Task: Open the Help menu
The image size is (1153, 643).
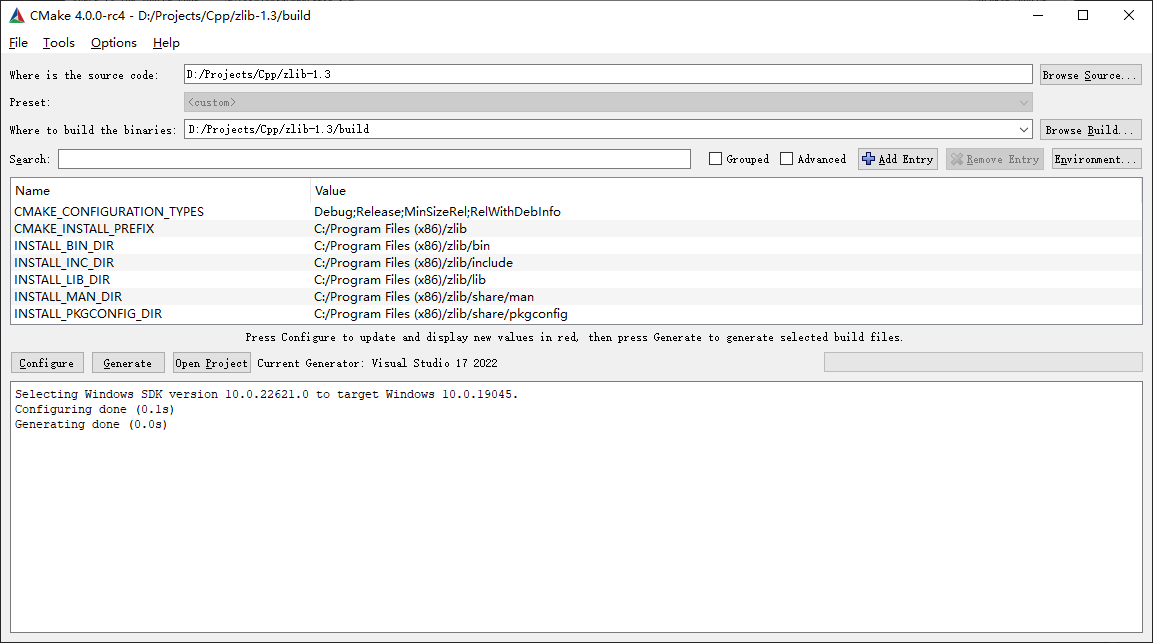Action: (x=166, y=43)
